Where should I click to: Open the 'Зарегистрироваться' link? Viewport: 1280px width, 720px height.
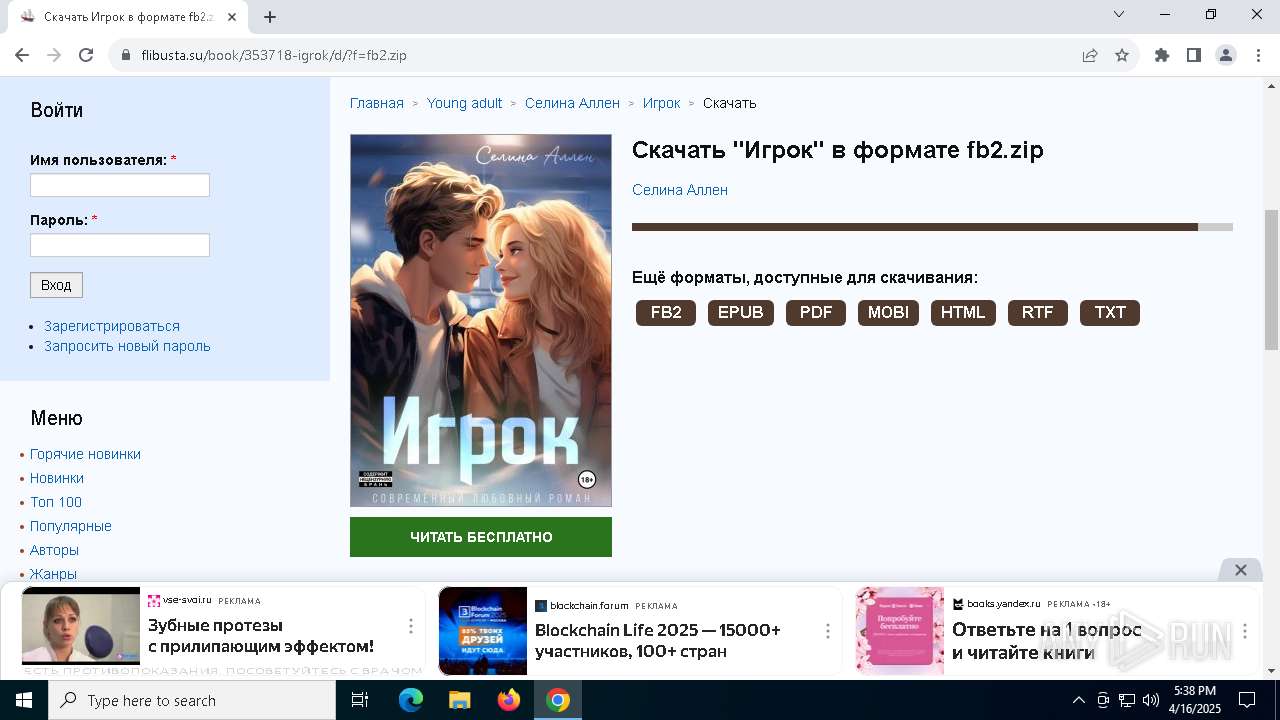(112, 326)
